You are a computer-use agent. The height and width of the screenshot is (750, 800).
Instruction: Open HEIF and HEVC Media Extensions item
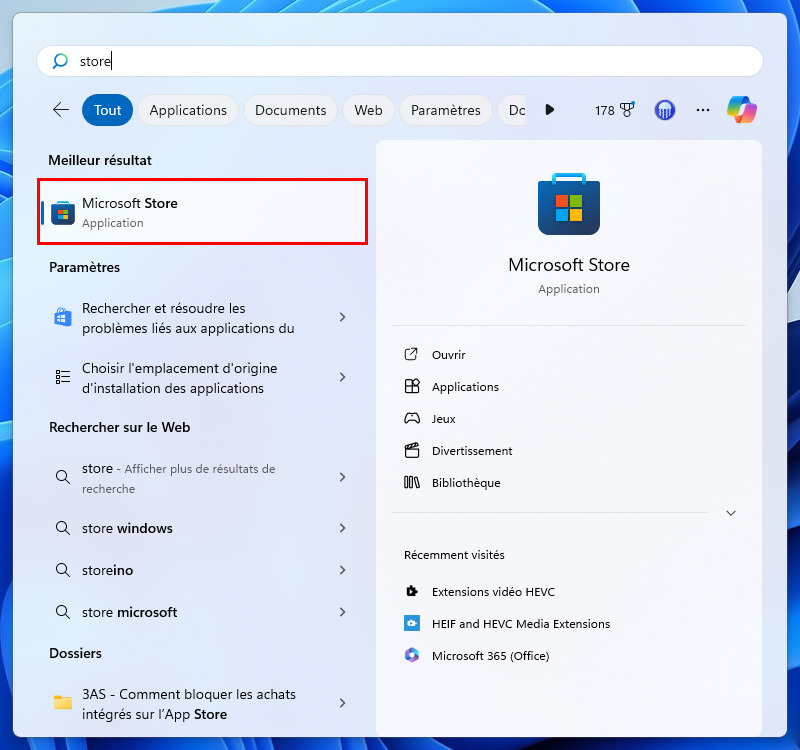[521, 623]
